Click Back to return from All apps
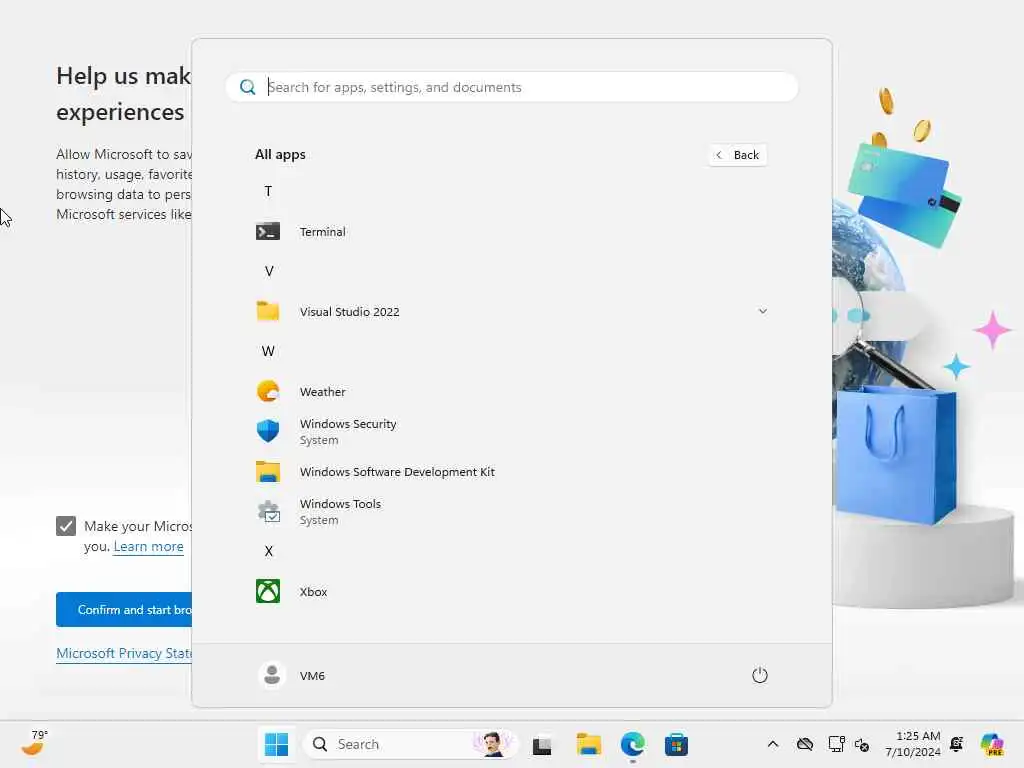1024x768 pixels. pyautogui.click(x=738, y=155)
